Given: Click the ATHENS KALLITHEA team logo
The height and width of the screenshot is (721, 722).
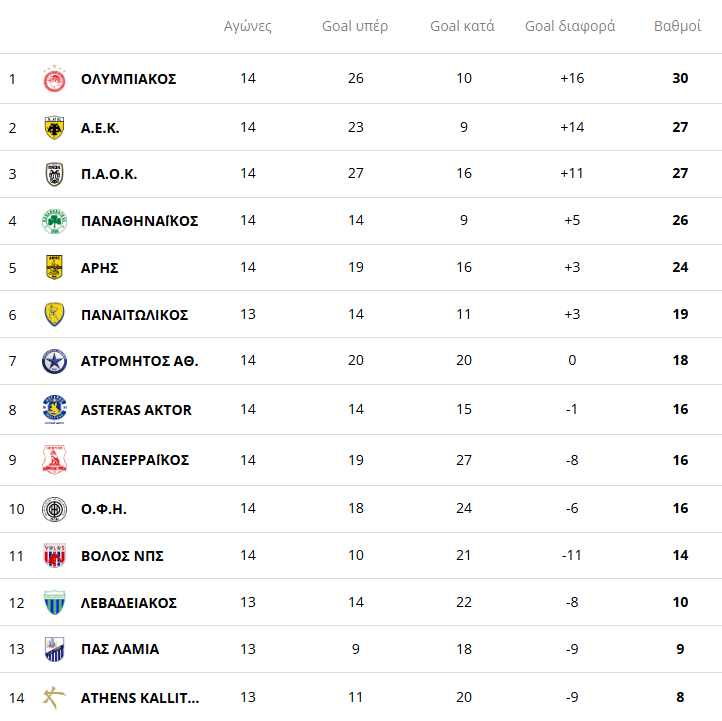Looking at the screenshot, I should (x=54, y=697).
